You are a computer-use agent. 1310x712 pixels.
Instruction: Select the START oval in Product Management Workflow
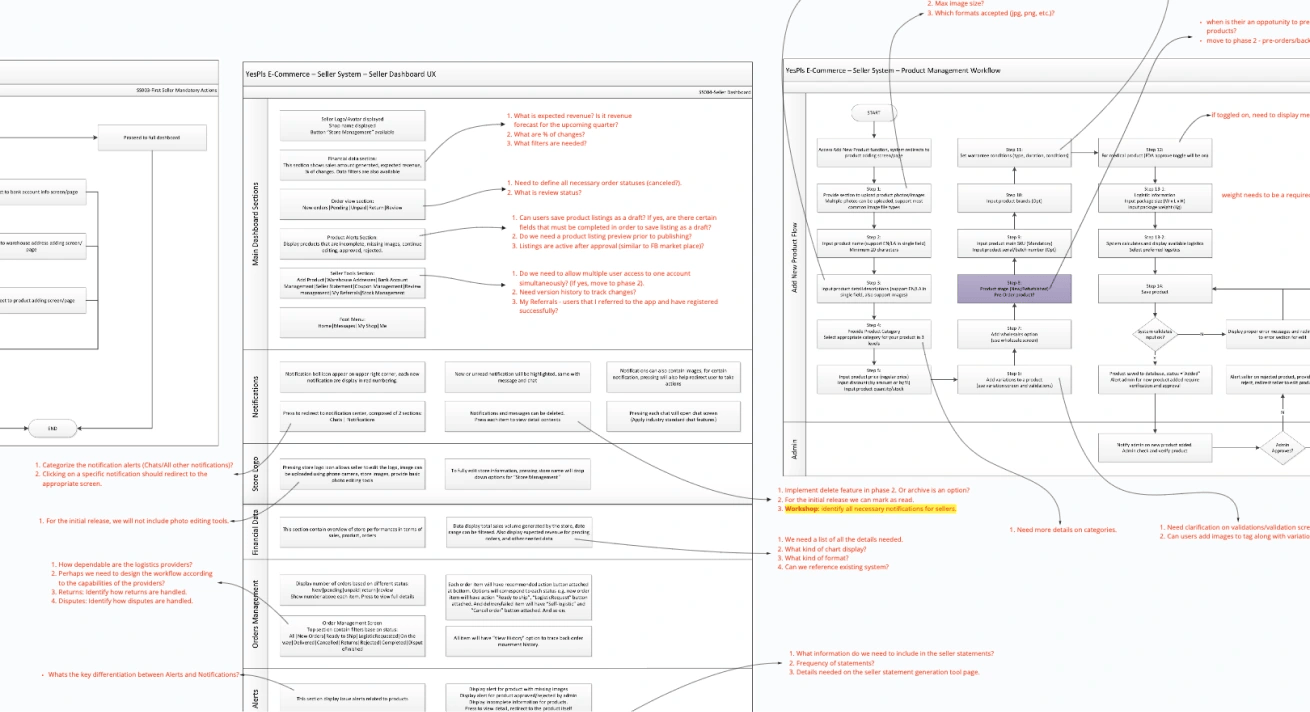[874, 112]
